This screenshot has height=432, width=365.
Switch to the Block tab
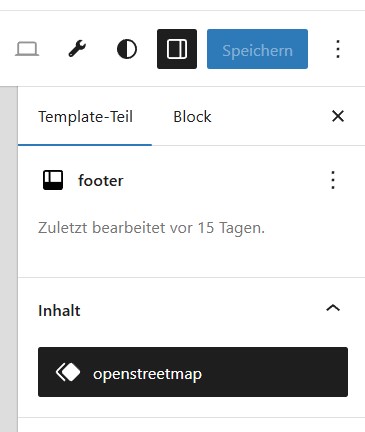tap(192, 117)
